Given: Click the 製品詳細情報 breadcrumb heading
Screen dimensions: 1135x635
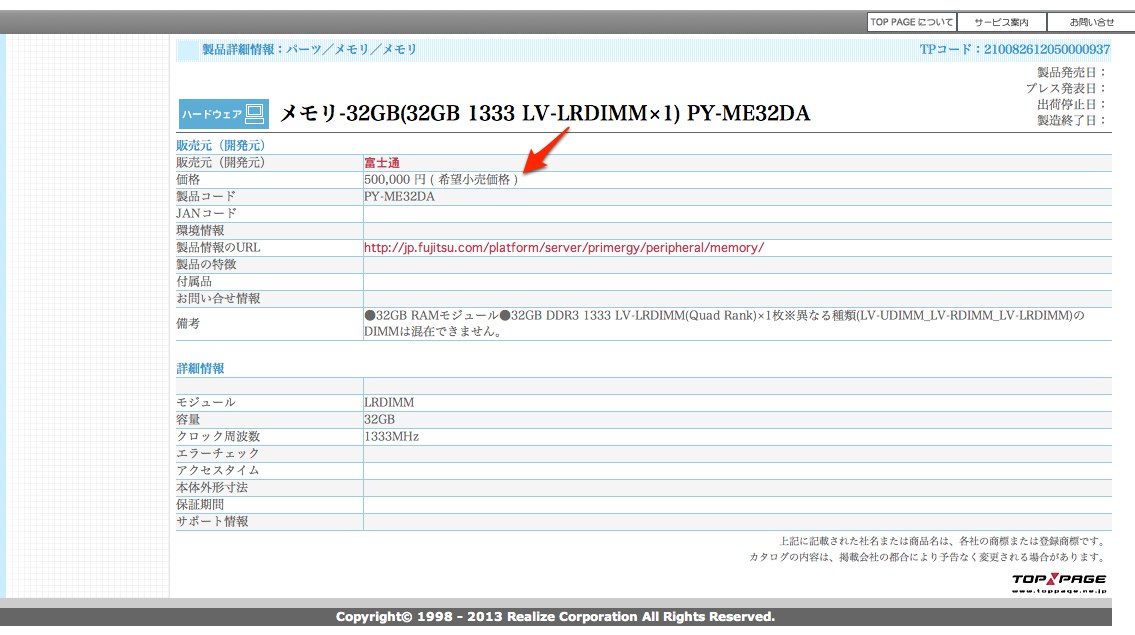Looking at the screenshot, I should (309, 49).
